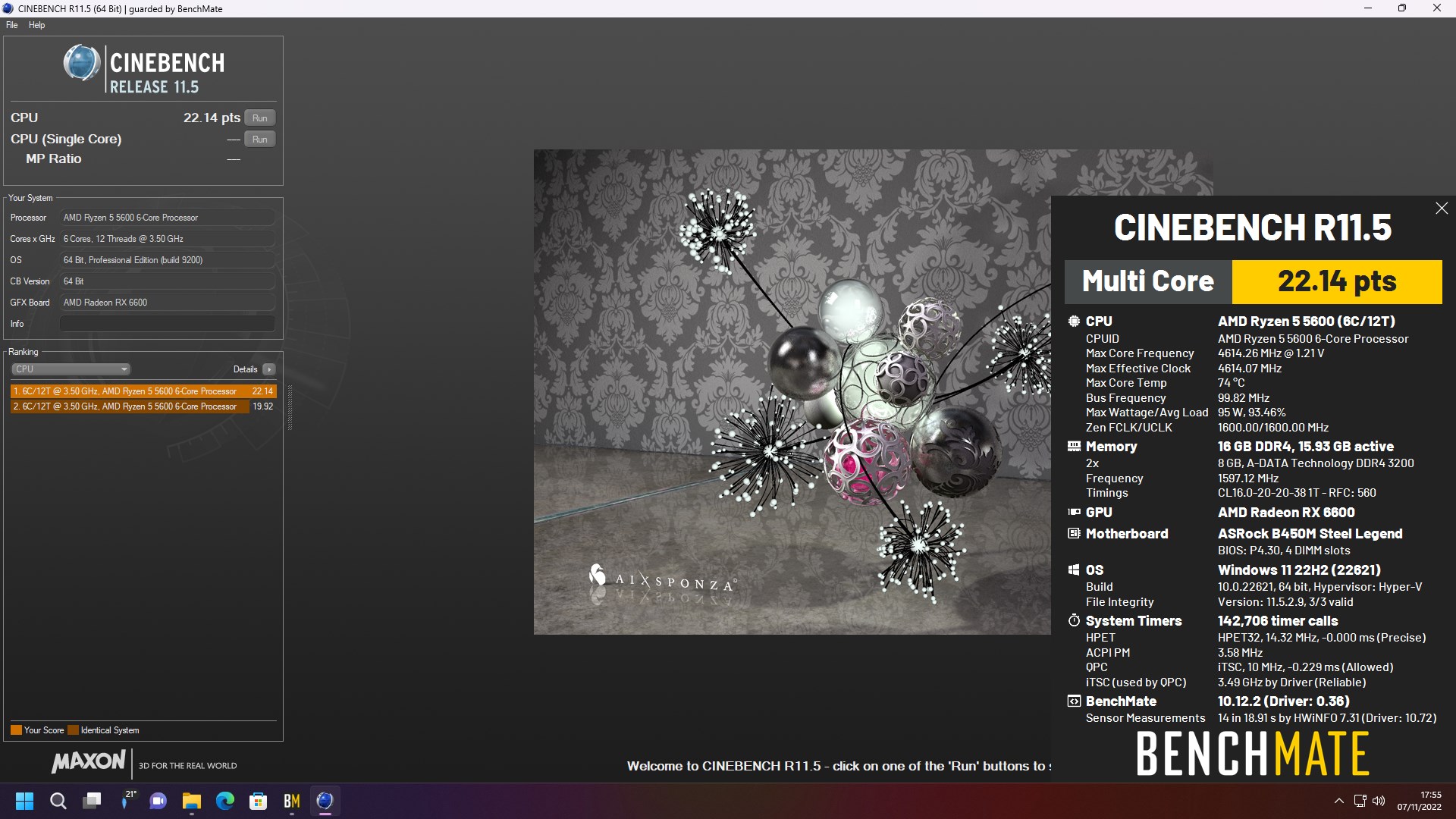Select ranking entry with score 22.14
This screenshot has height=819, width=1456.
(x=143, y=391)
